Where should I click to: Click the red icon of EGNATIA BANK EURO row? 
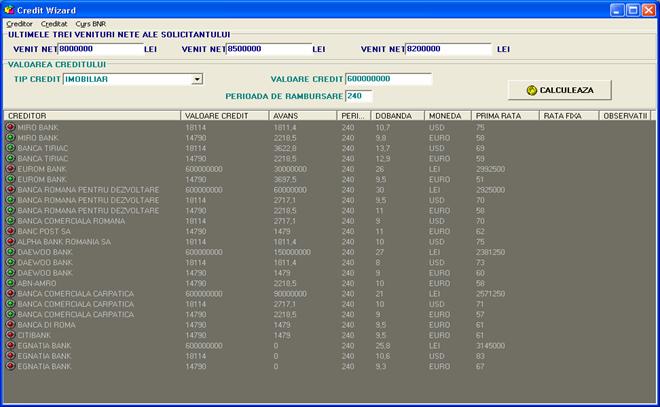[11, 366]
